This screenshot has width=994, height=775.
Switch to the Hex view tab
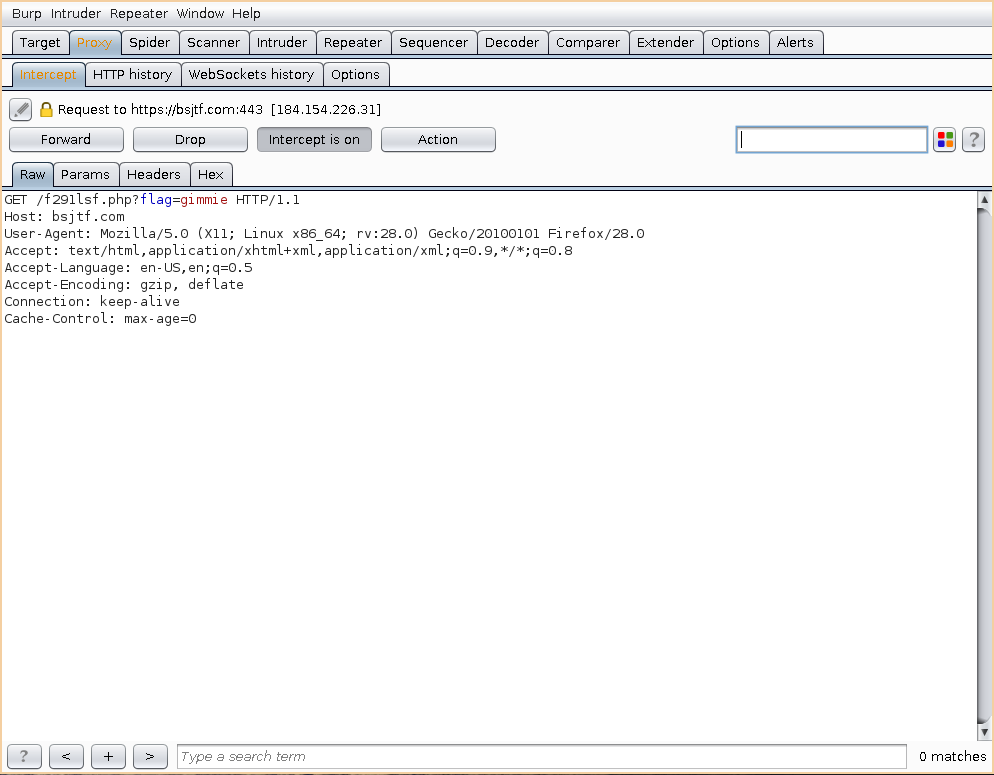(x=210, y=174)
